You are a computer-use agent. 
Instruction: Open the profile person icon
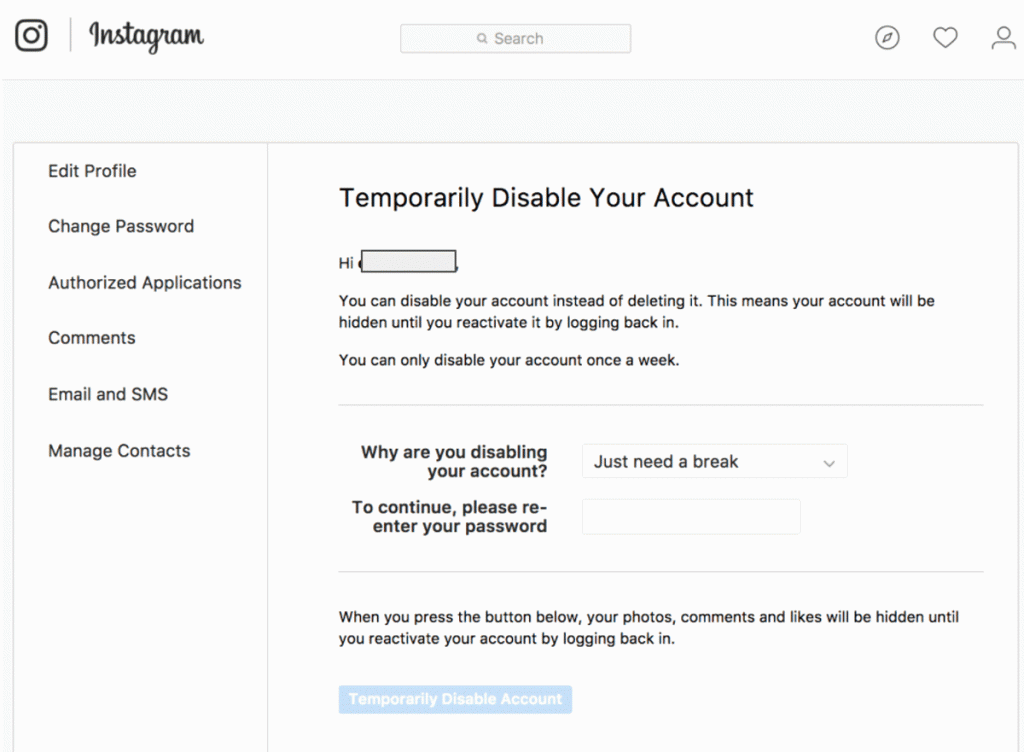(1003, 38)
